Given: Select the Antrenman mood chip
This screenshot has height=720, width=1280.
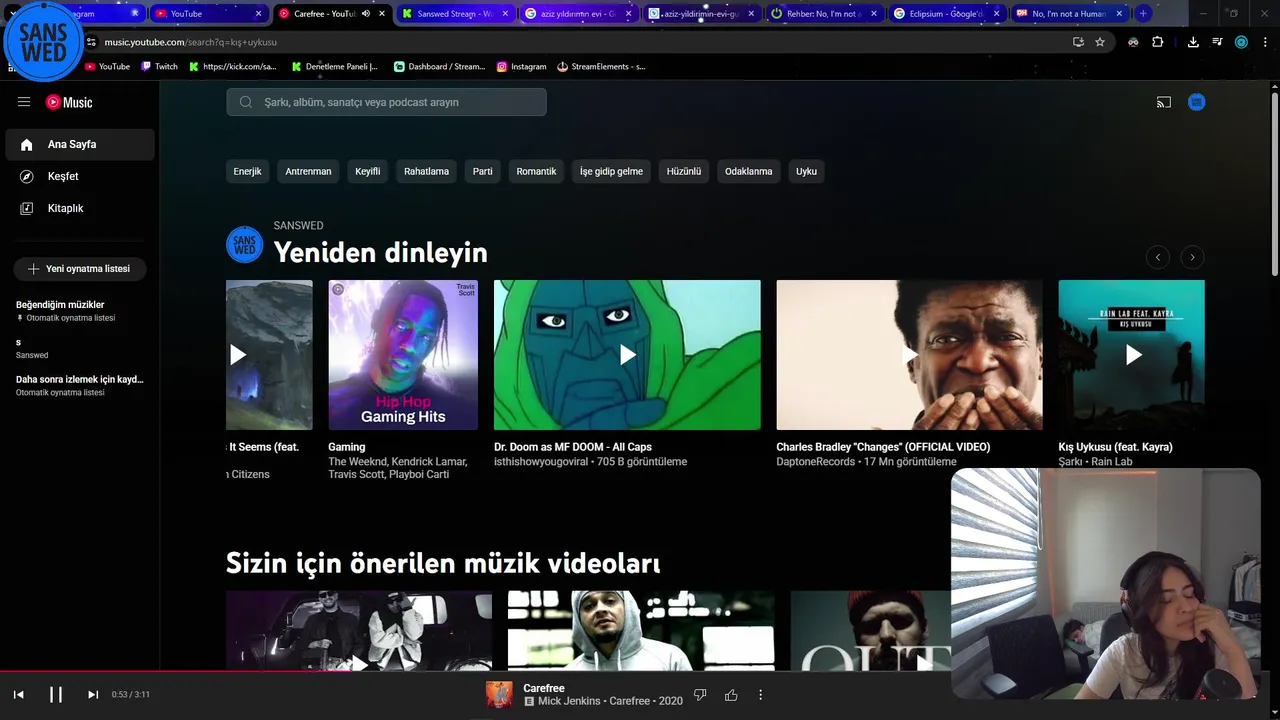Looking at the screenshot, I should tap(308, 171).
